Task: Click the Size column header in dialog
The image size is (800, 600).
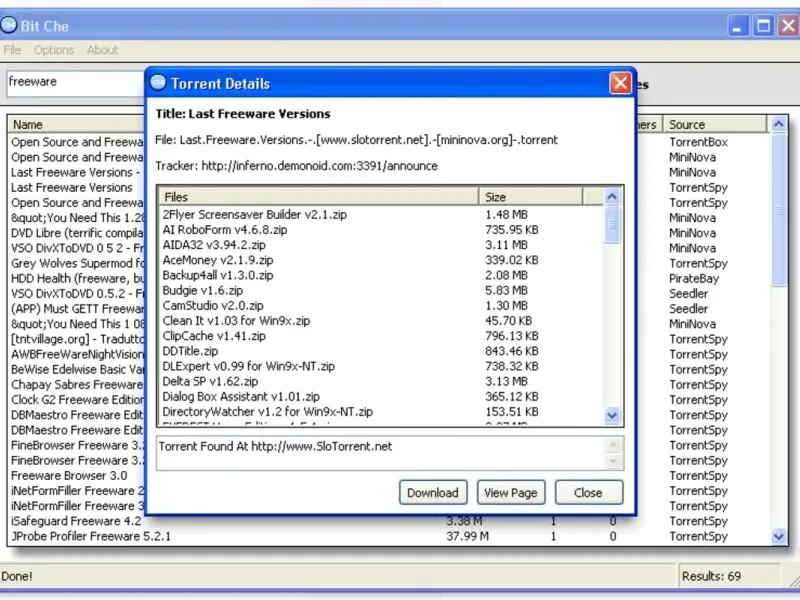Action: (x=531, y=197)
